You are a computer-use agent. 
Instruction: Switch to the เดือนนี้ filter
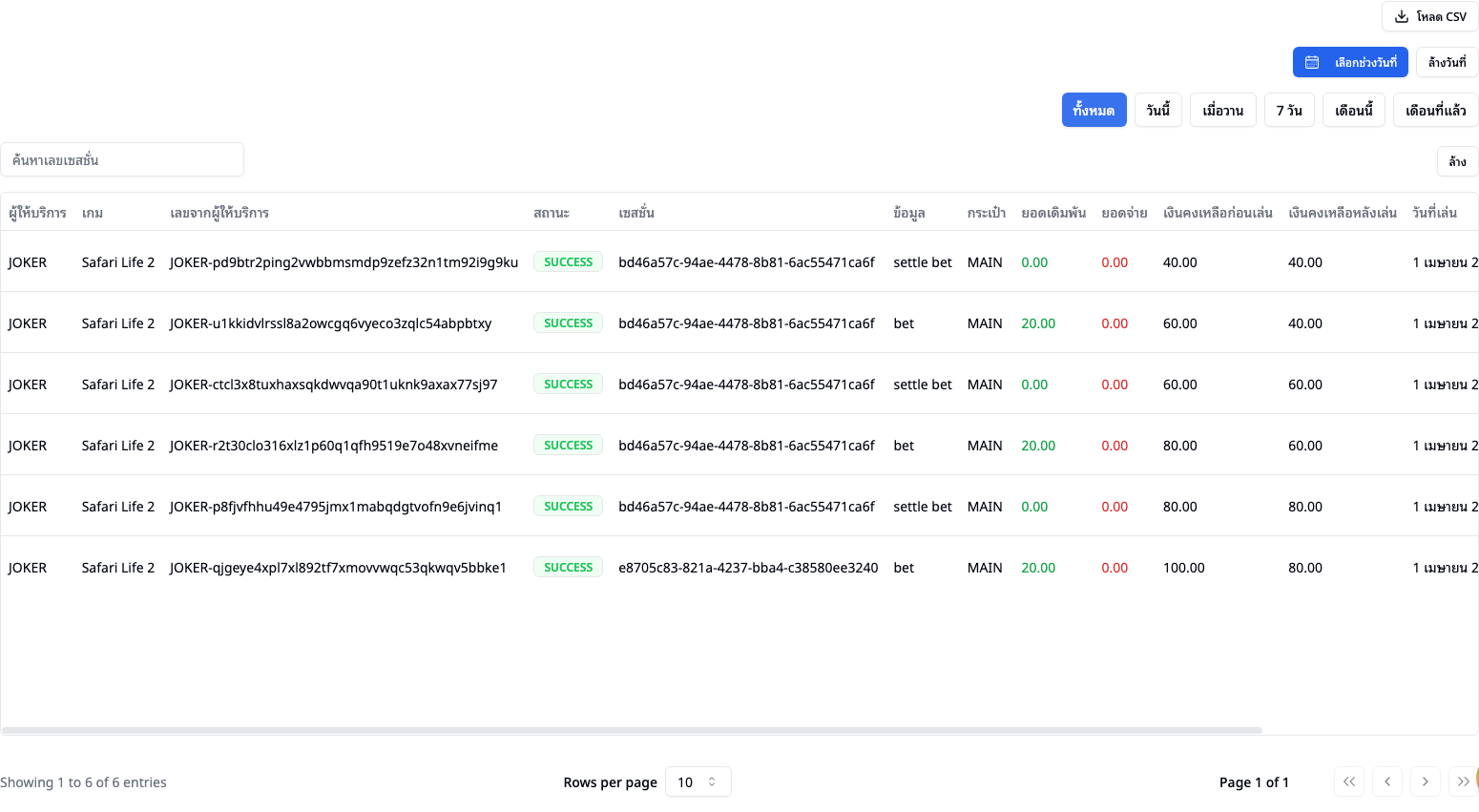(x=1353, y=110)
